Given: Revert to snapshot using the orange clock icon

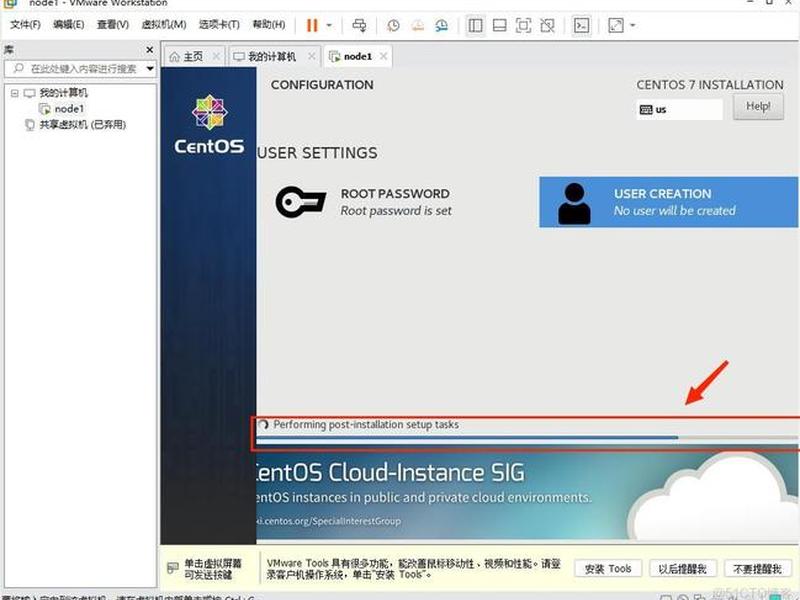Looking at the screenshot, I should [x=418, y=25].
